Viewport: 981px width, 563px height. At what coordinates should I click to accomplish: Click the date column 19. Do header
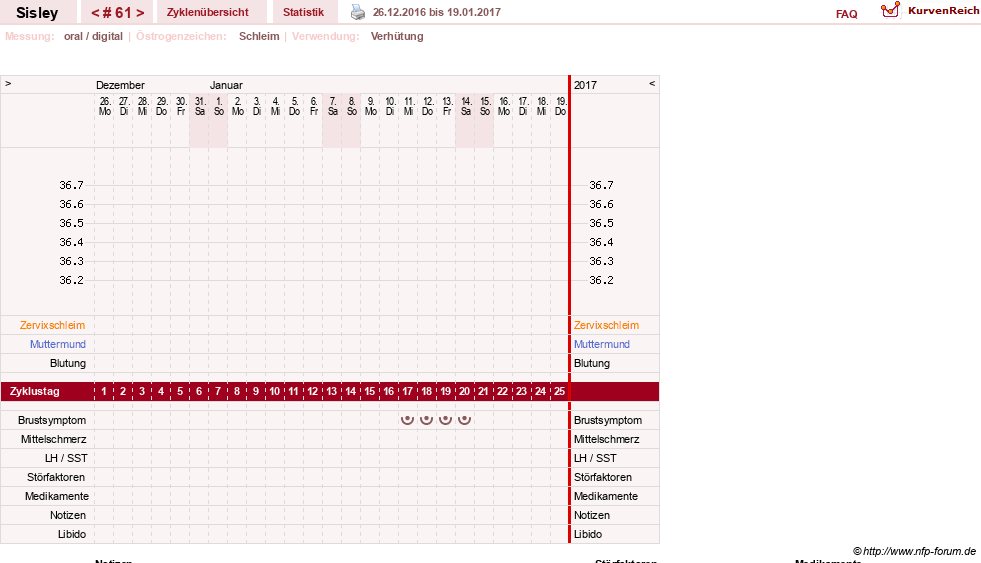pos(561,106)
